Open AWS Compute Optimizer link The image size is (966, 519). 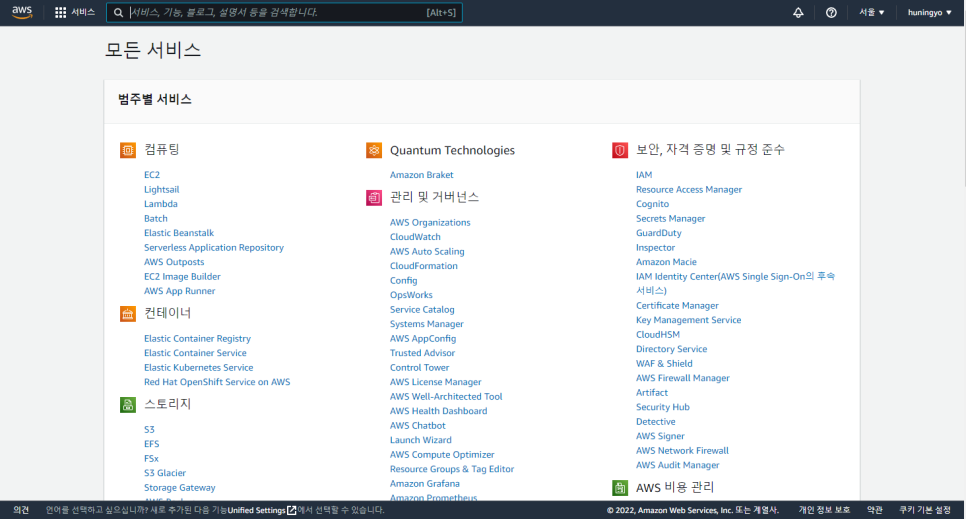point(442,455)
